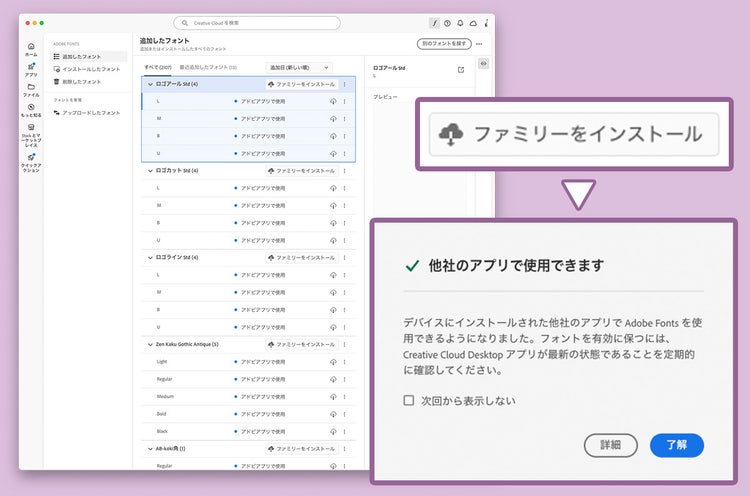The height and width of the screenshot is (496, 750).
Task: Click cloud install icon for ロゴカット Std B
Action: pos(333,223)
